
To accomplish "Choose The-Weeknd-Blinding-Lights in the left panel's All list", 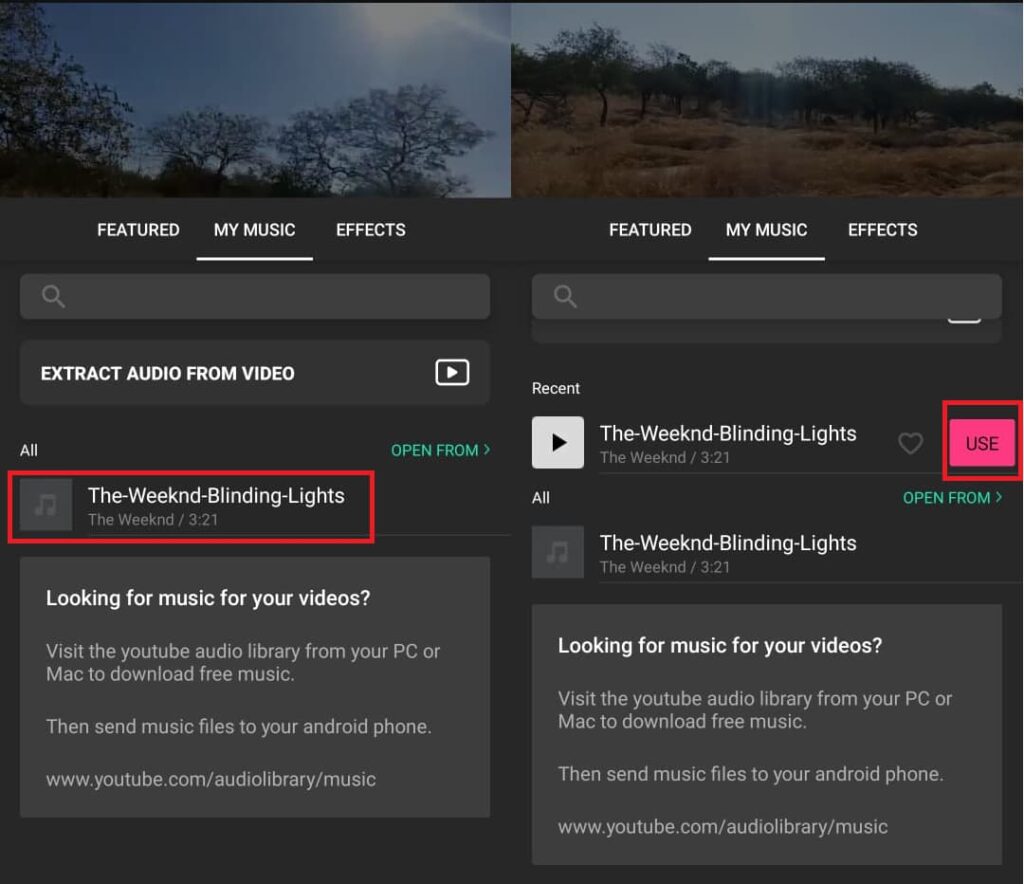I will point(216,496).
